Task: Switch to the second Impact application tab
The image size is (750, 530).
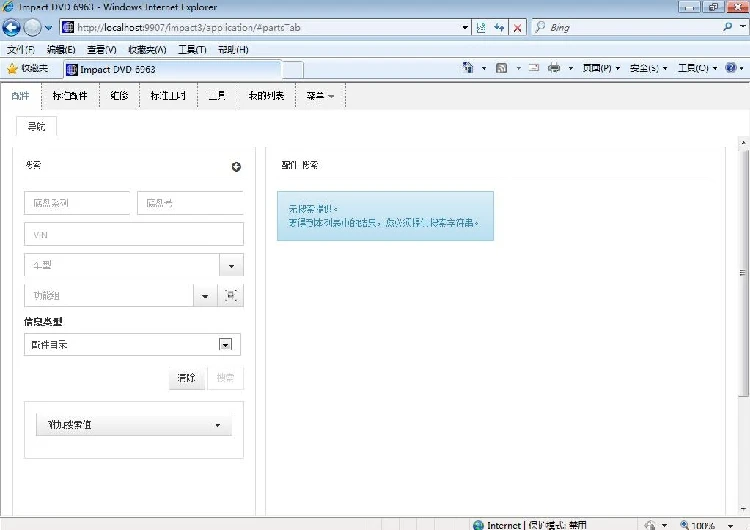Action: point(70,96)
